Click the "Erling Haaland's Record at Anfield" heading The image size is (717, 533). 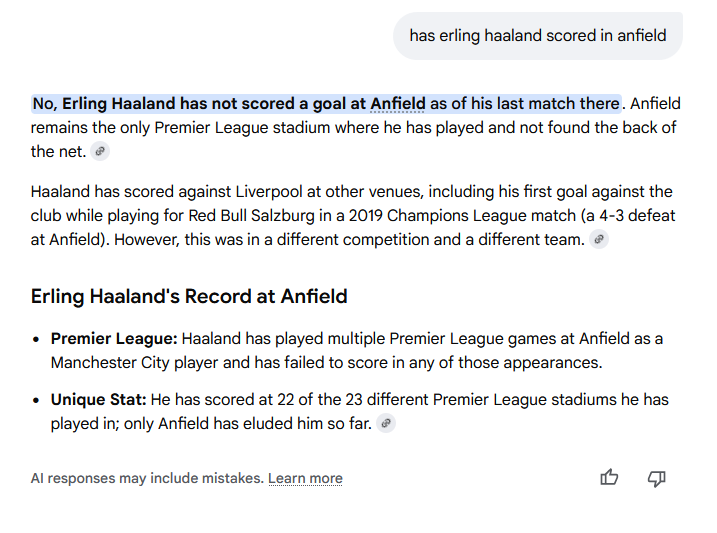pos(189,296)
